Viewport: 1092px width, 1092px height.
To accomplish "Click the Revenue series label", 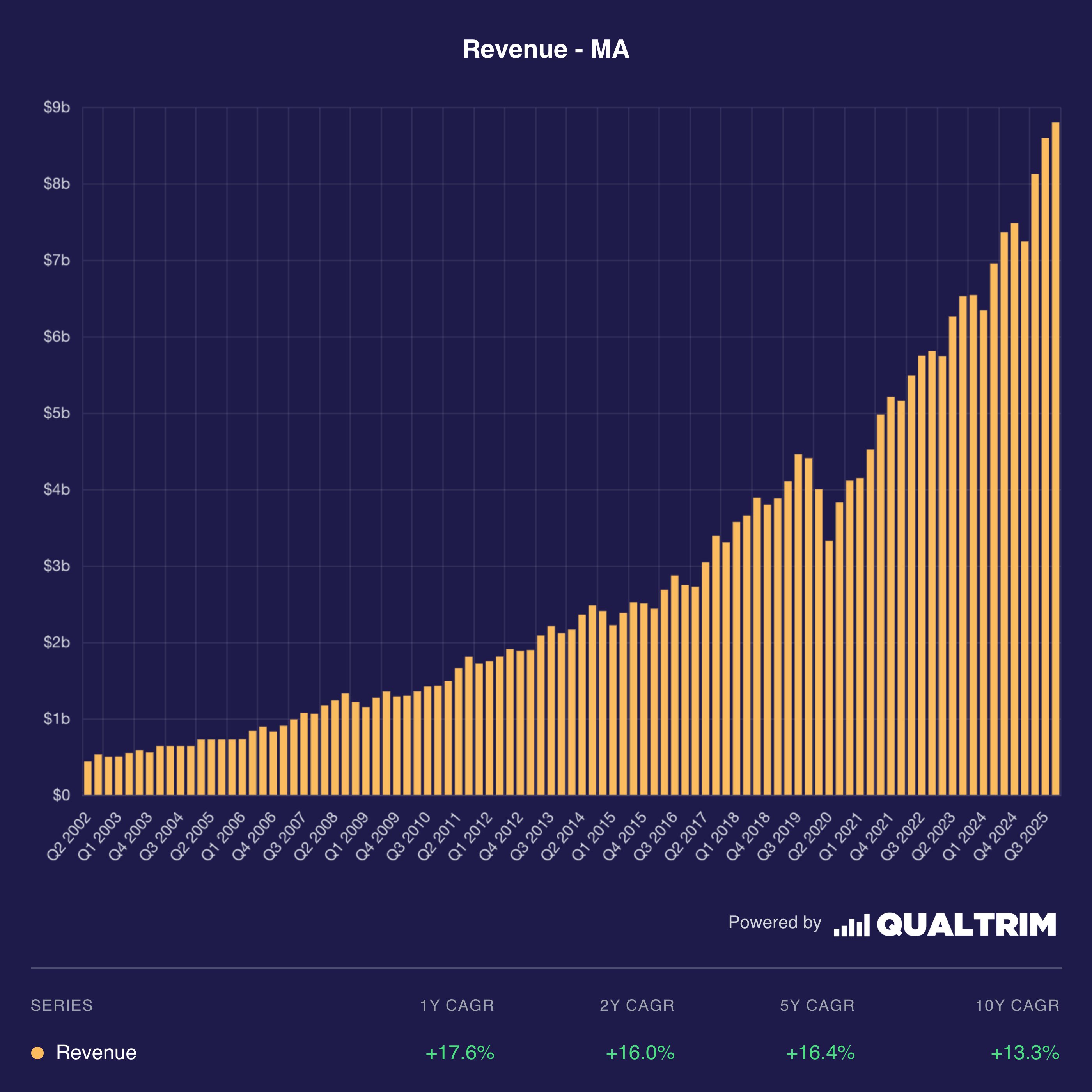I will tap(96, 1053).
